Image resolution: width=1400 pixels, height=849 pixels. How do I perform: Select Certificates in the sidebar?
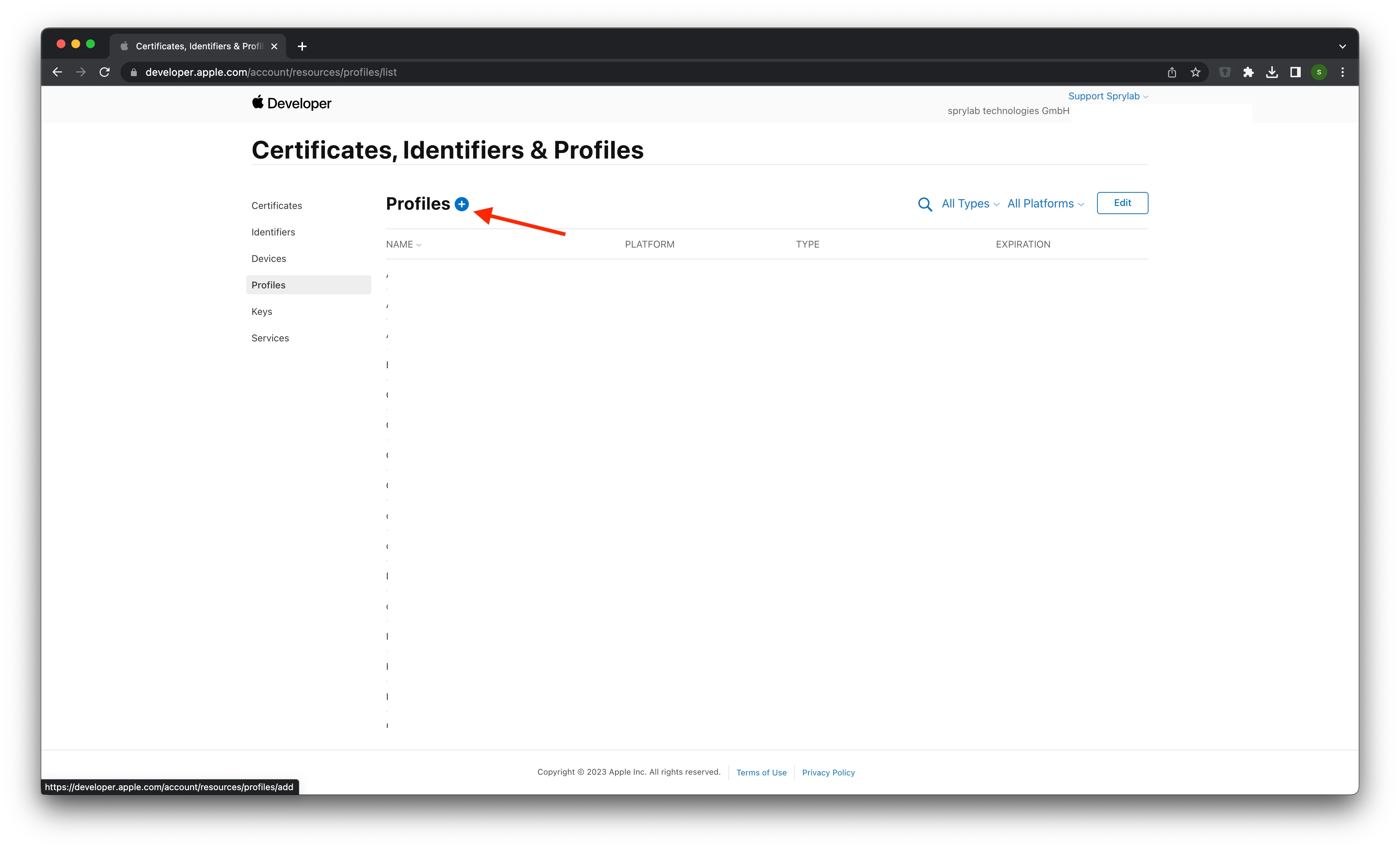277,206
